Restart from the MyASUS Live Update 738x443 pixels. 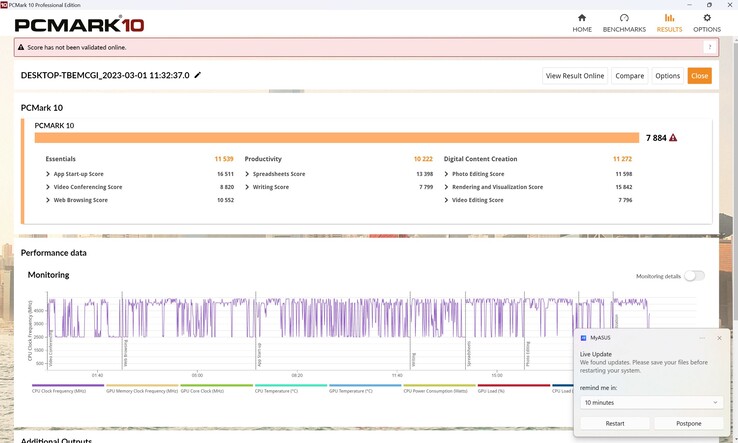click(x=615, y=423)
